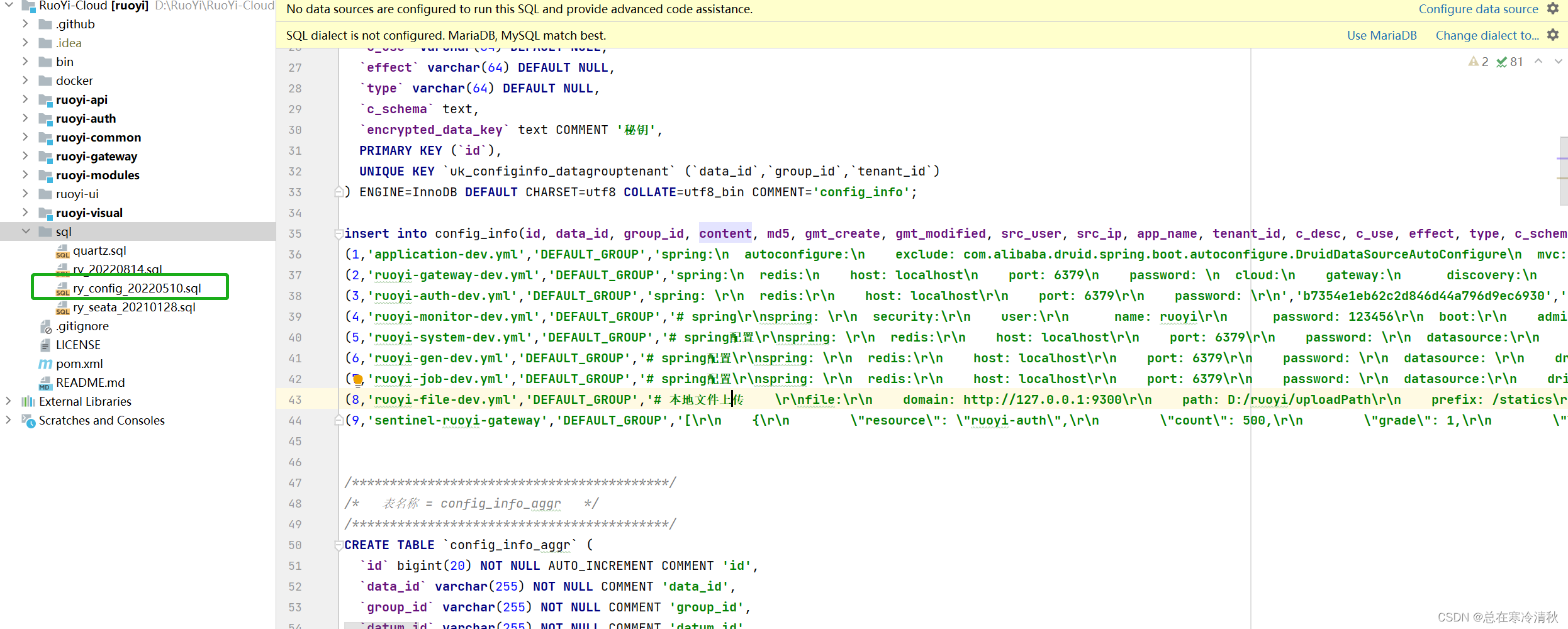
Task: Click the sql folder icon
Action: pos(45,231)
